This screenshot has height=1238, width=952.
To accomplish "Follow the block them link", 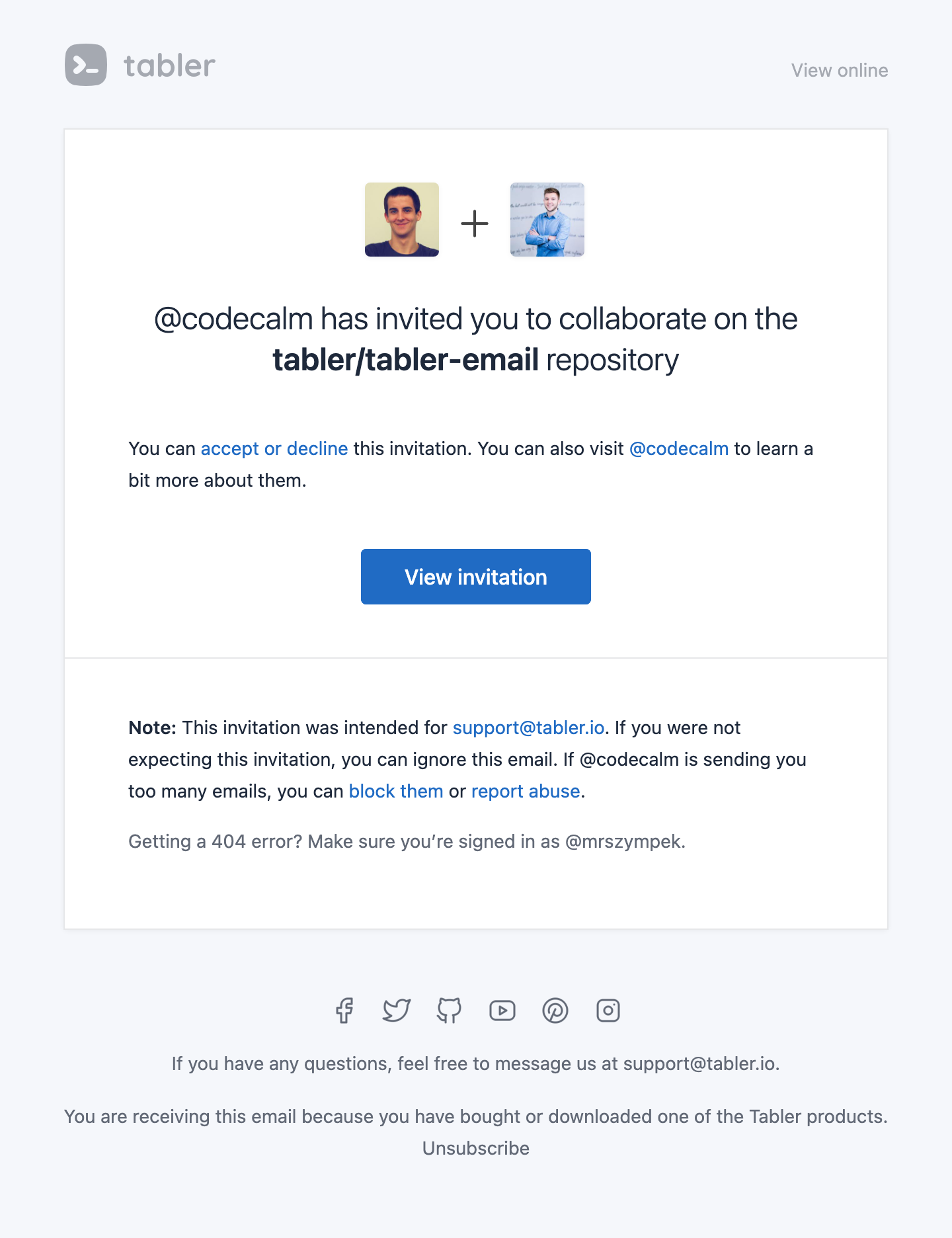I will click(x=396, y=791).
